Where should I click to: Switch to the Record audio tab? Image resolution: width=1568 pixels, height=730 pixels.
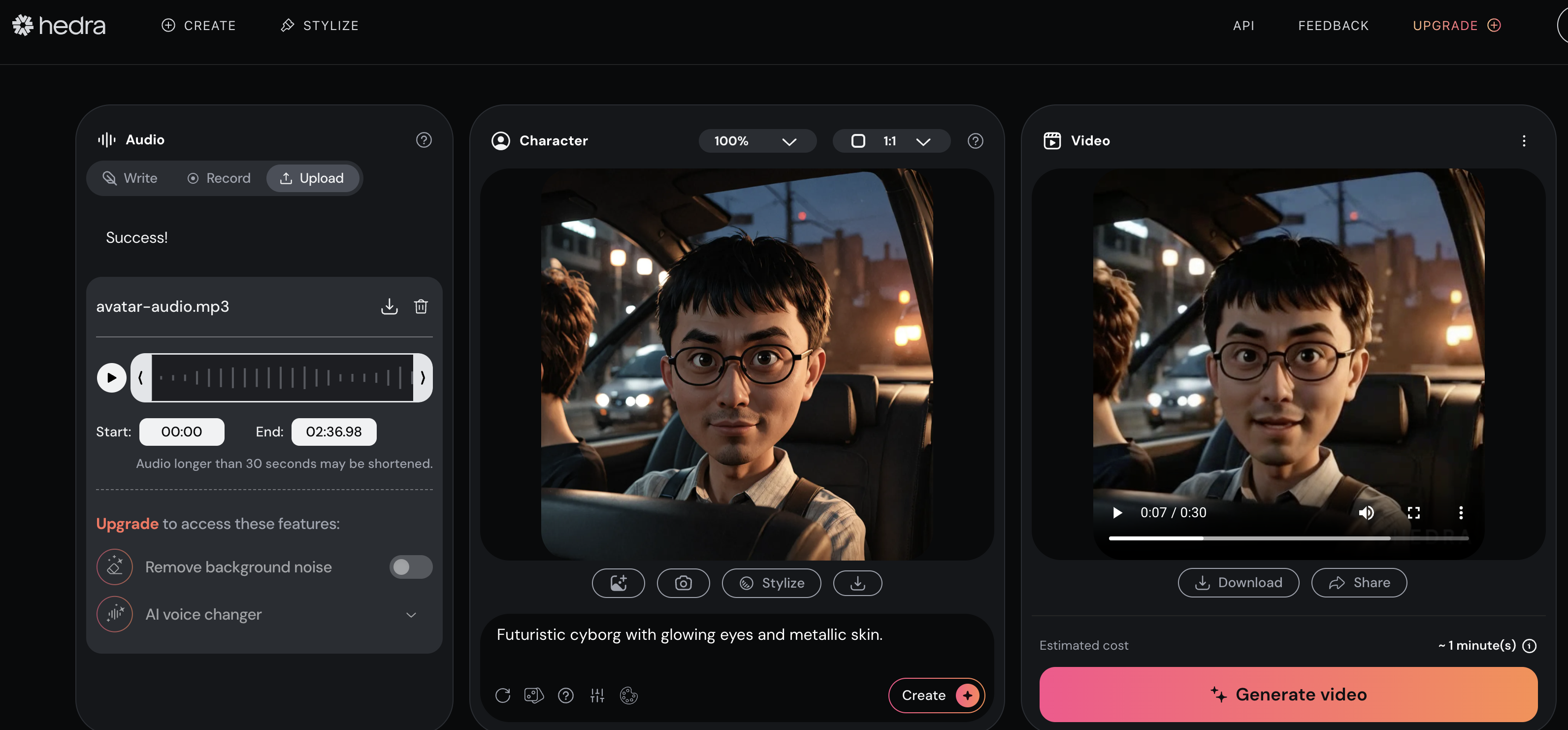tap(219, 178)
